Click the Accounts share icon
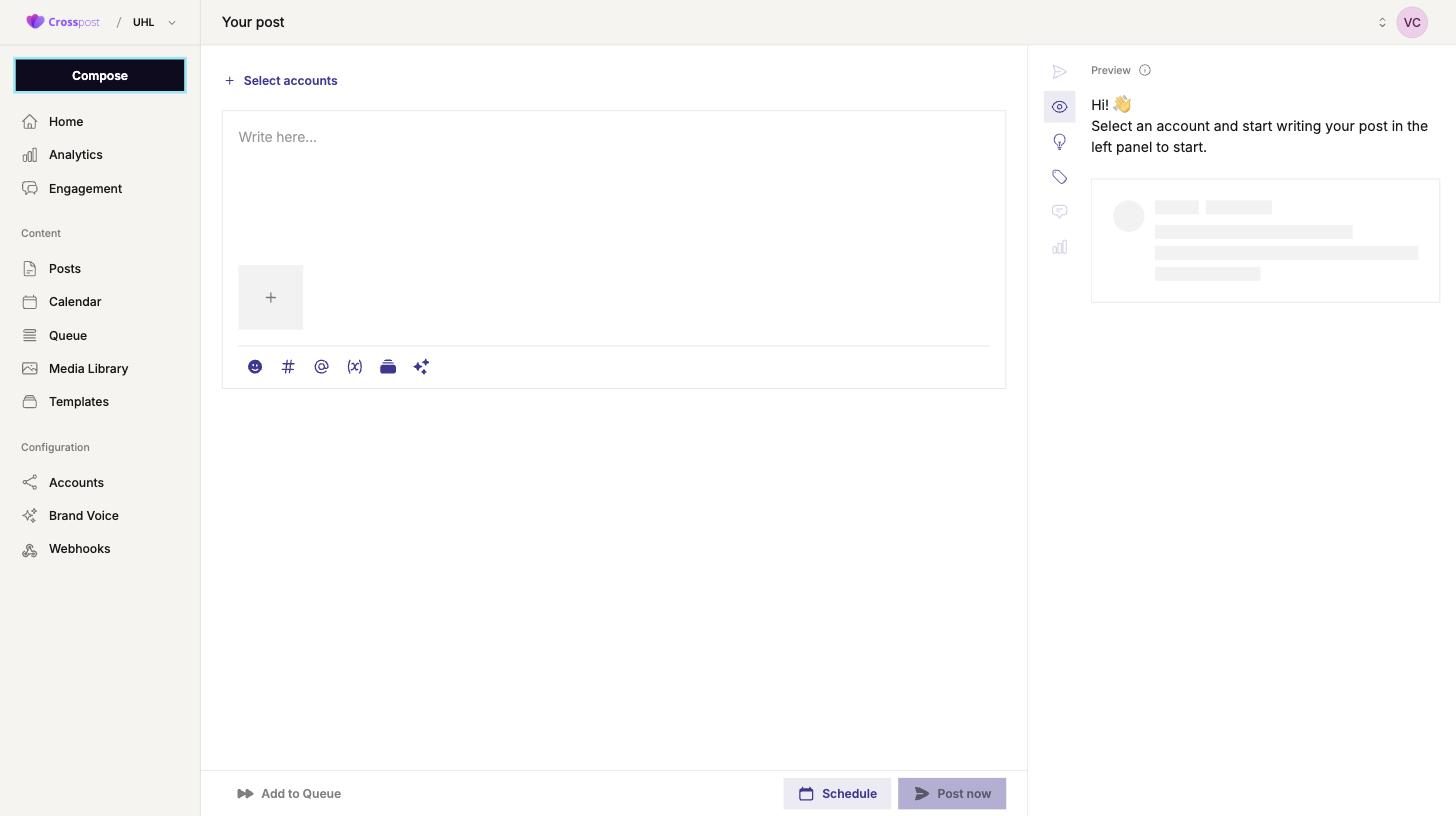 pyautogui.click(x=30, y=483)
